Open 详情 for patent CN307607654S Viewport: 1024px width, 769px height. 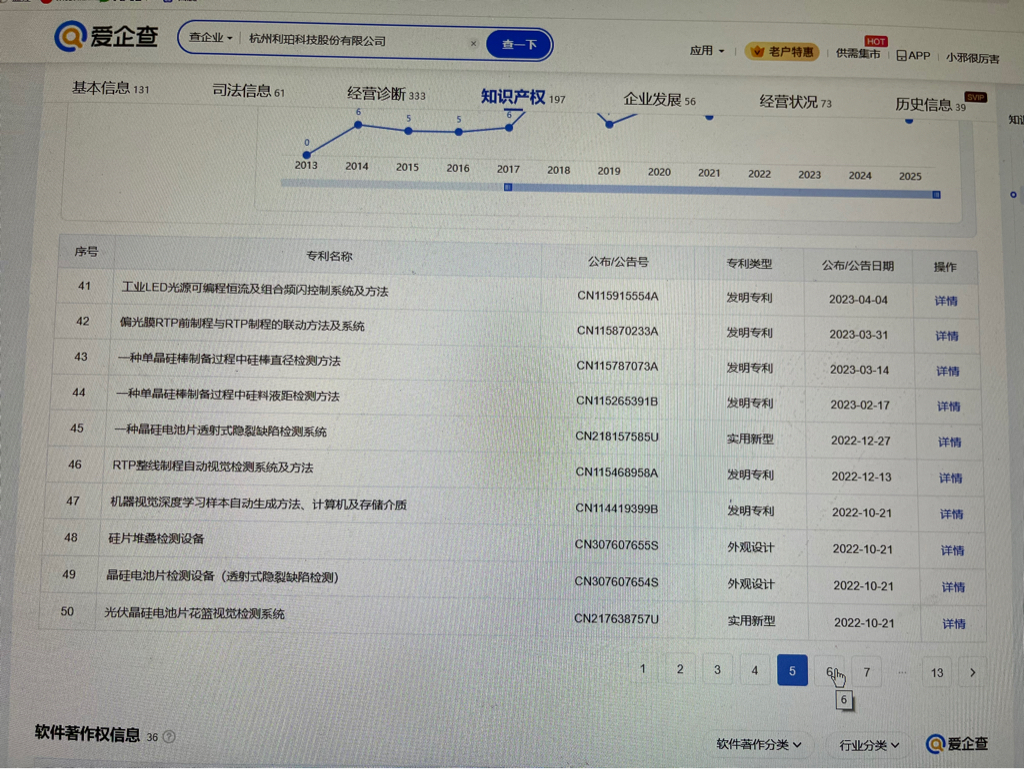point(953,588)
